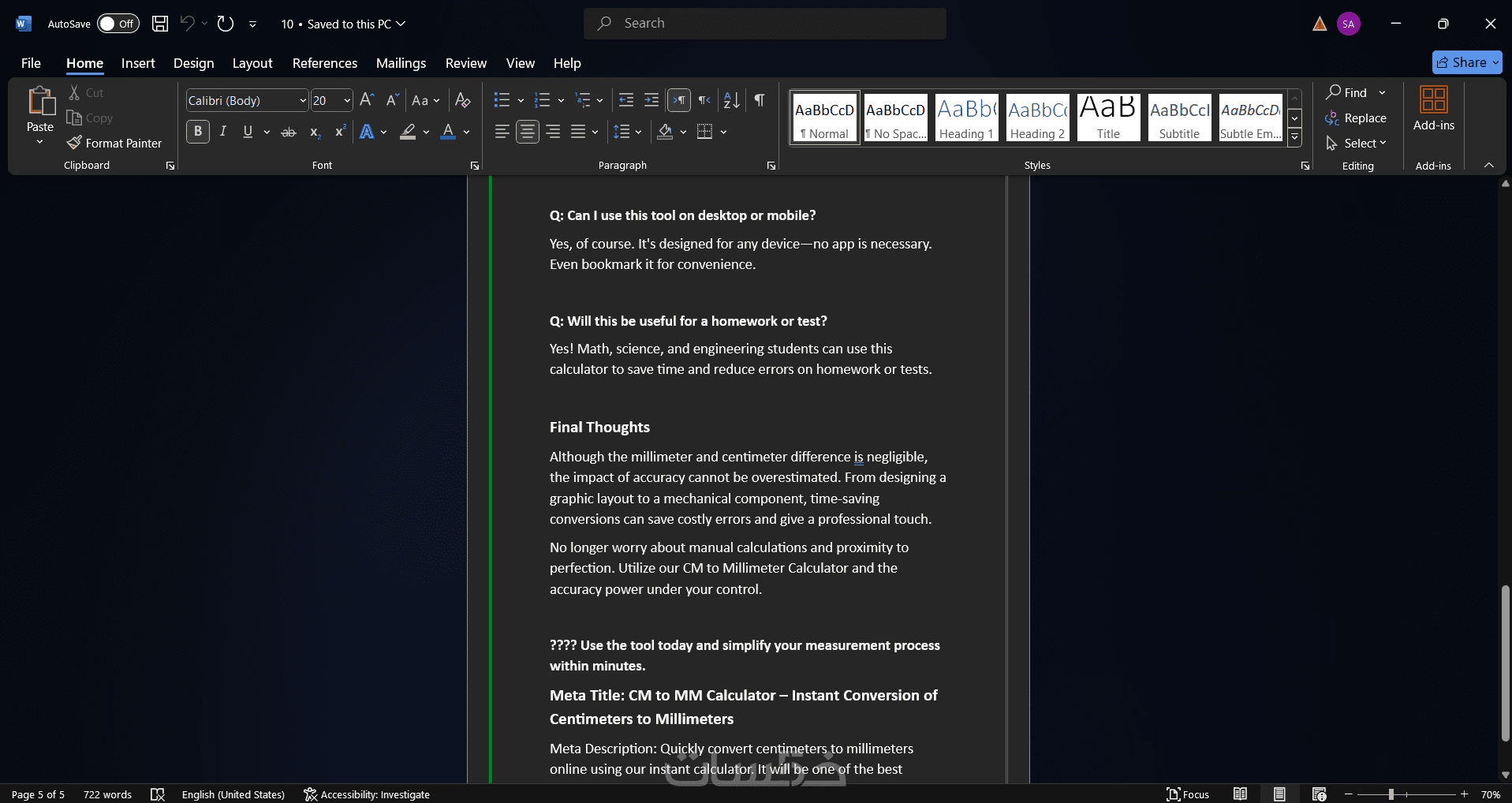Click the Search box in title bar
The width and height of the screenshot is (1512, 803).
click(765, 24)
